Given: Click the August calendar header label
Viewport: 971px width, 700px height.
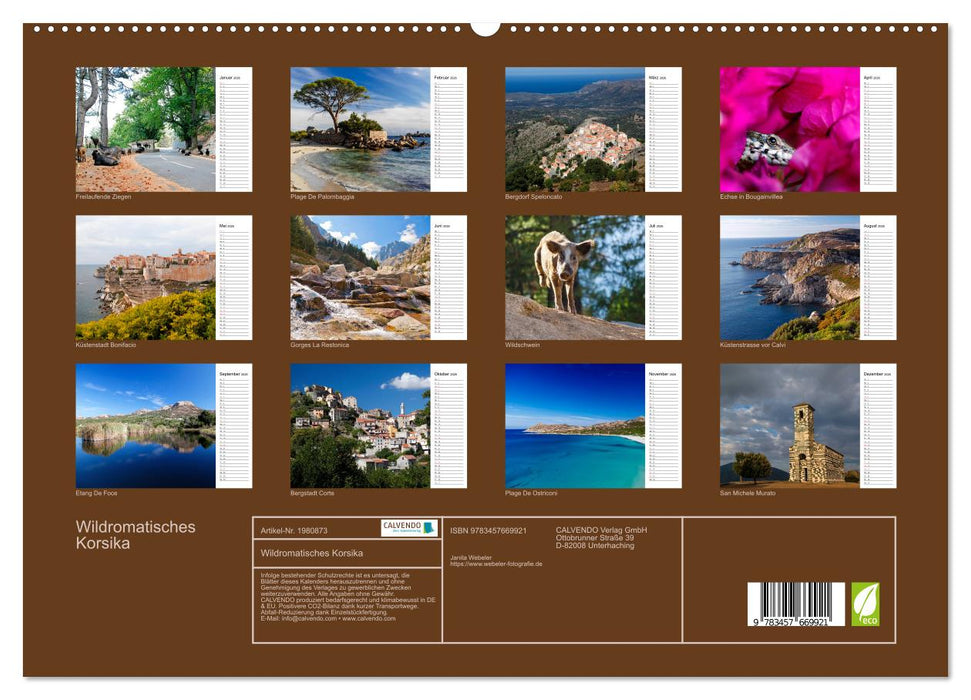Looking at the screenshot, I should 874,226.
